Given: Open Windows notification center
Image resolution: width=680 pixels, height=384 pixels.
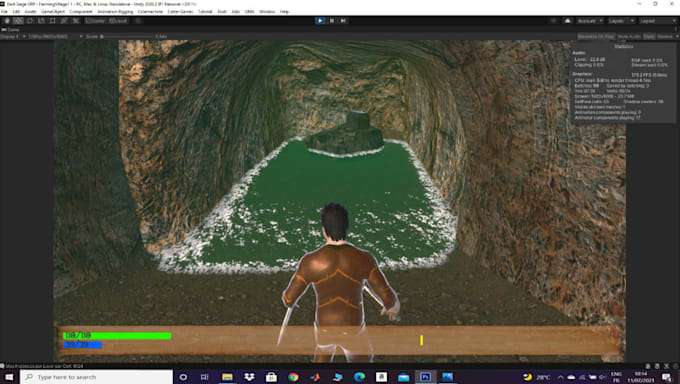Looking at the screenshot, I should click(x=667, y=377).
